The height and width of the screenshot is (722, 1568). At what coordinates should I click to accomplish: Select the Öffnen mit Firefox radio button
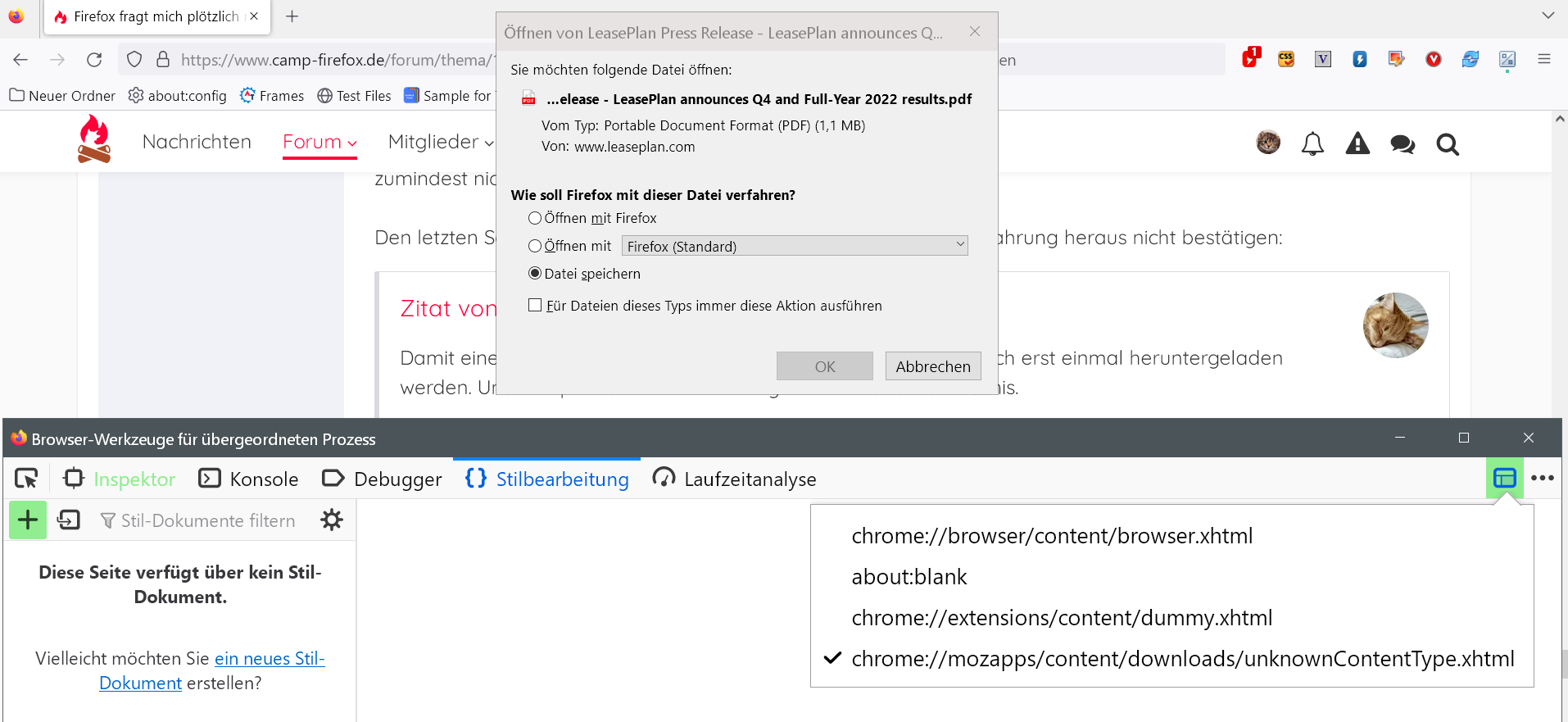535,218
